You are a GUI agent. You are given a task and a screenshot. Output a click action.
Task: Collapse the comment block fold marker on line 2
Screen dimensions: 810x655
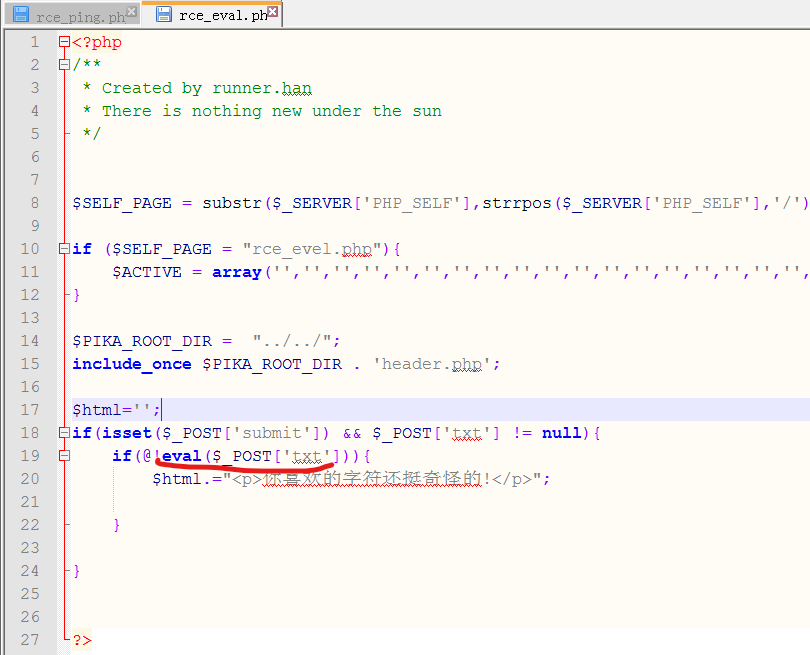(65, 65)
